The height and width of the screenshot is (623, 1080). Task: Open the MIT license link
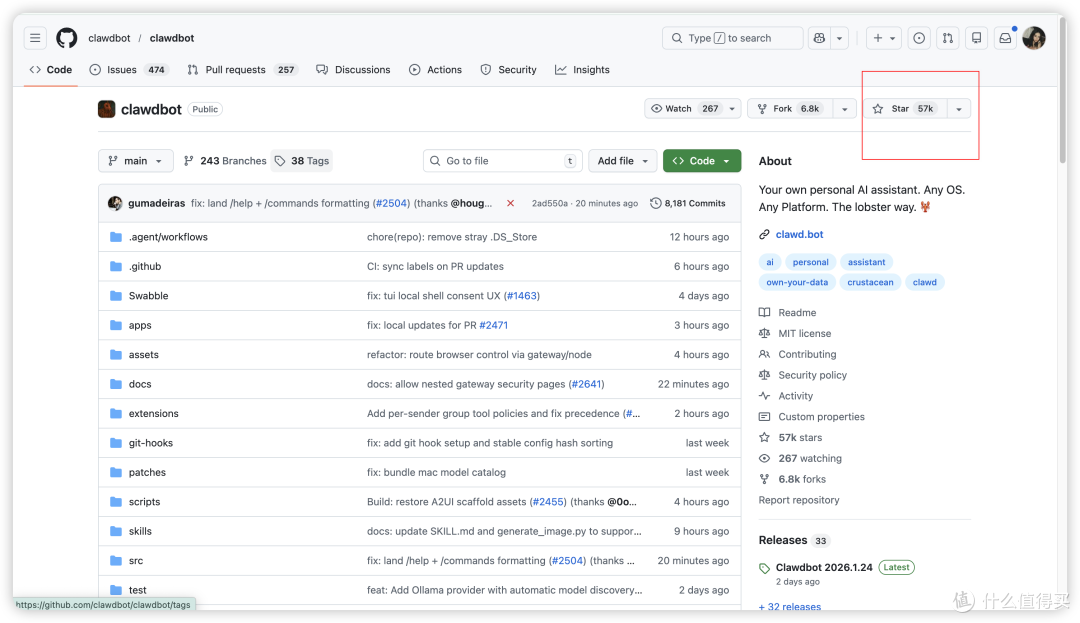point(804,333)
